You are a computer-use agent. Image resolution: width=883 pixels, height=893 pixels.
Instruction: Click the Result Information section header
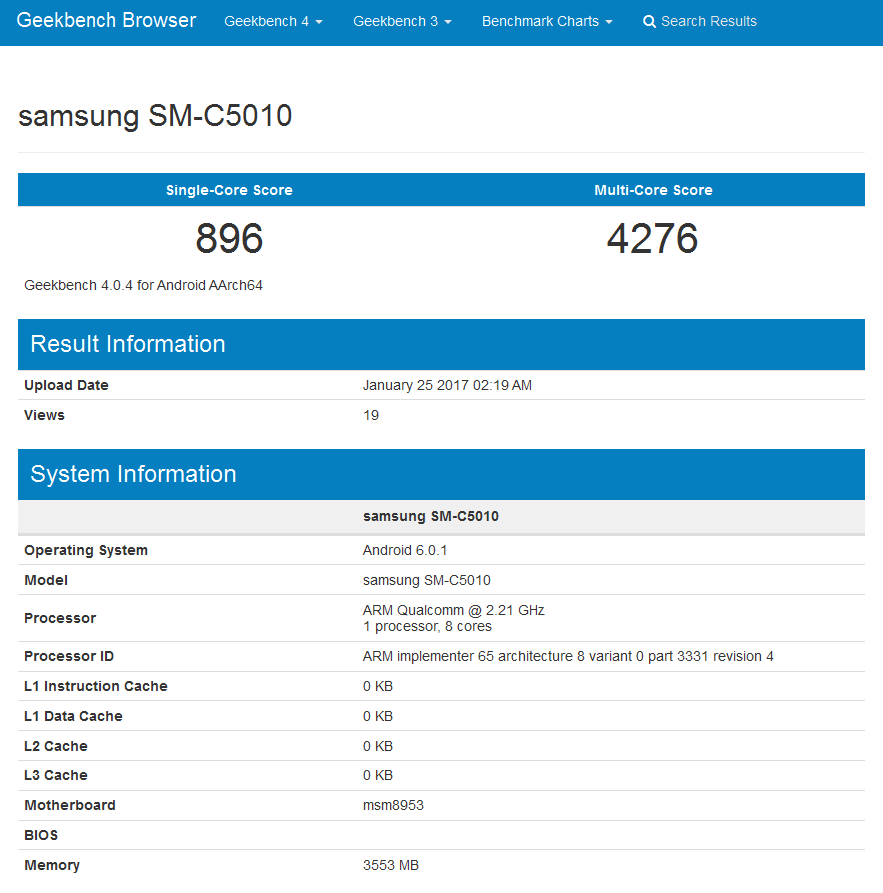[x=442, y=345]
